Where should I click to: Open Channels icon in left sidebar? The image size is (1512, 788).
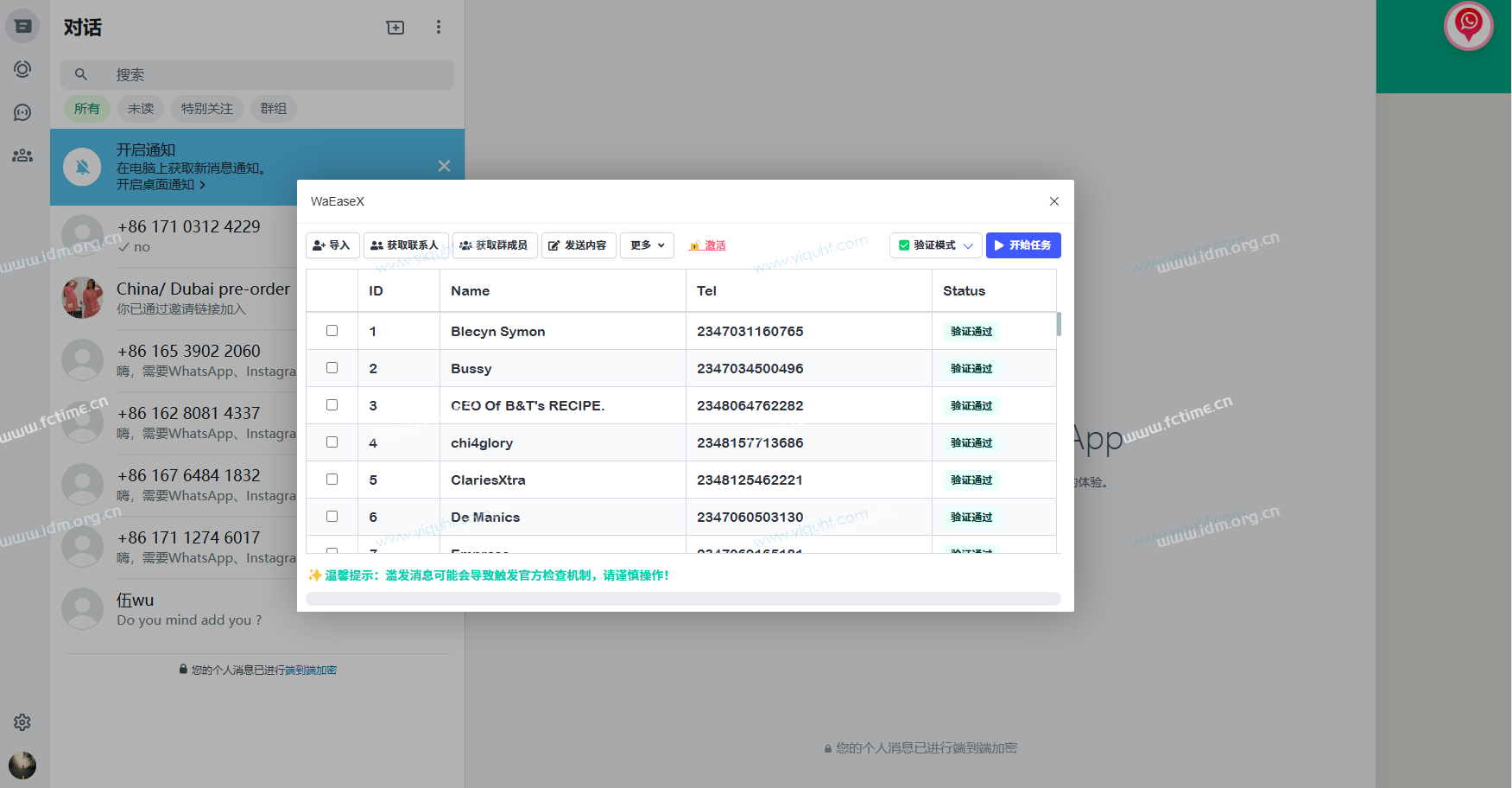click(22, 112)
